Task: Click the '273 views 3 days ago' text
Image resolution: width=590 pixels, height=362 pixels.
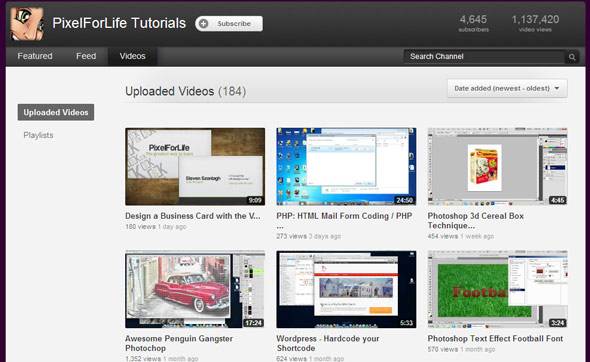Action: click(x=309, y=236)
